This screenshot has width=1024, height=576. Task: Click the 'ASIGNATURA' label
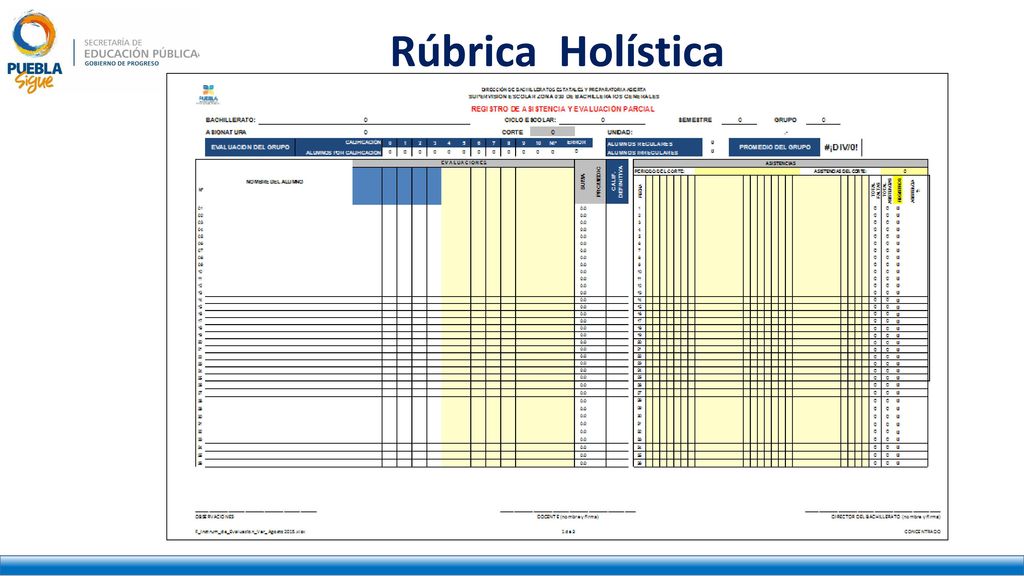coord(226,133)
